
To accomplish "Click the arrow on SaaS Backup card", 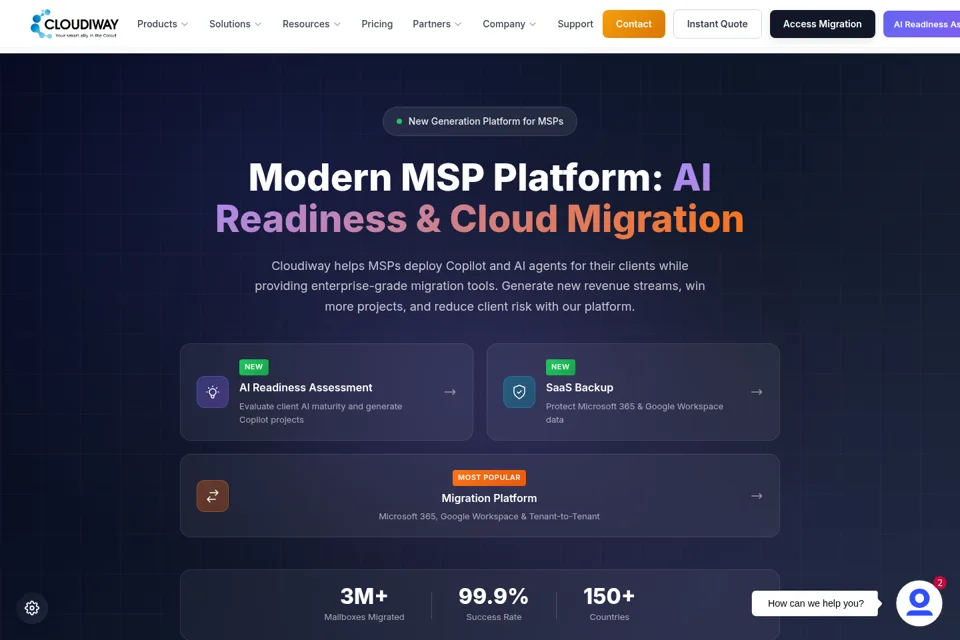I will click(757, 392).
